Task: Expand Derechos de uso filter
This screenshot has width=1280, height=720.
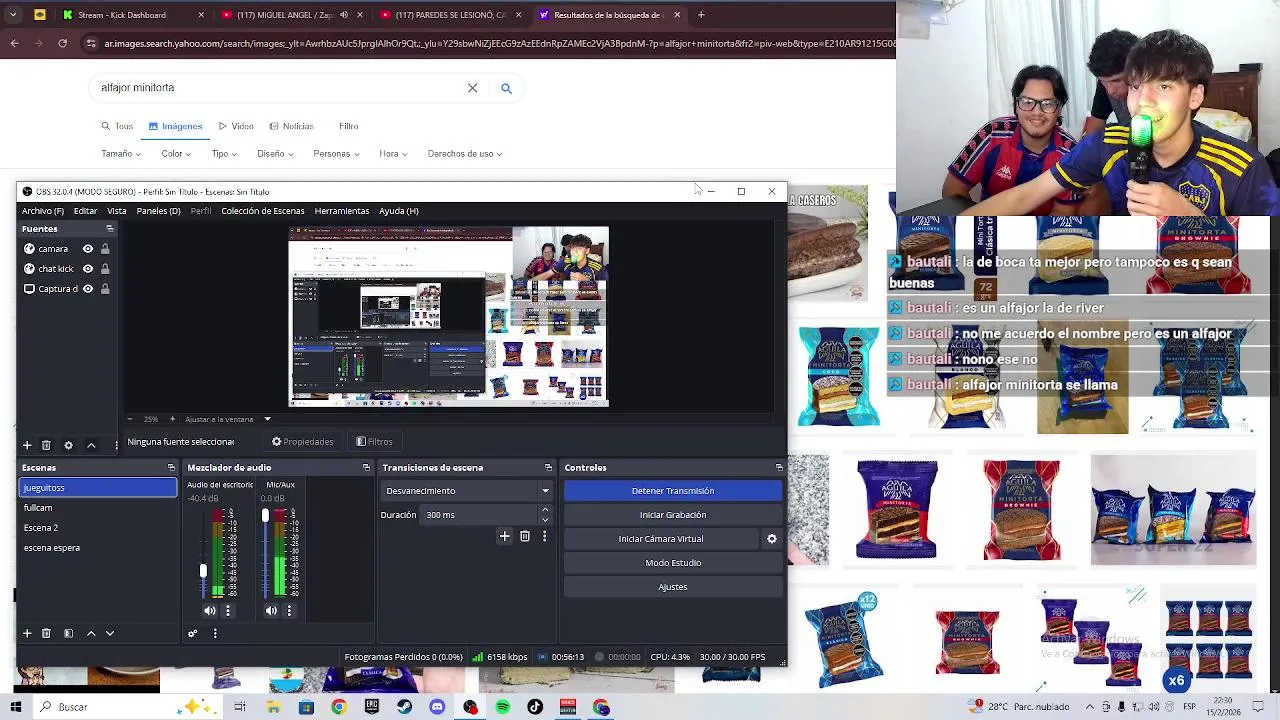Action: pos(465,154)
